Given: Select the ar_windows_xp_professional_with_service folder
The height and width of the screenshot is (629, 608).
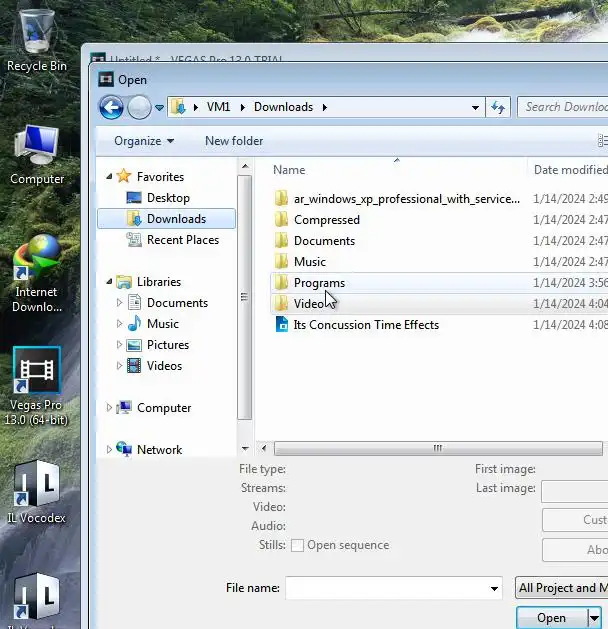Looking at the screenshot, I should click(x=407, y=199).
